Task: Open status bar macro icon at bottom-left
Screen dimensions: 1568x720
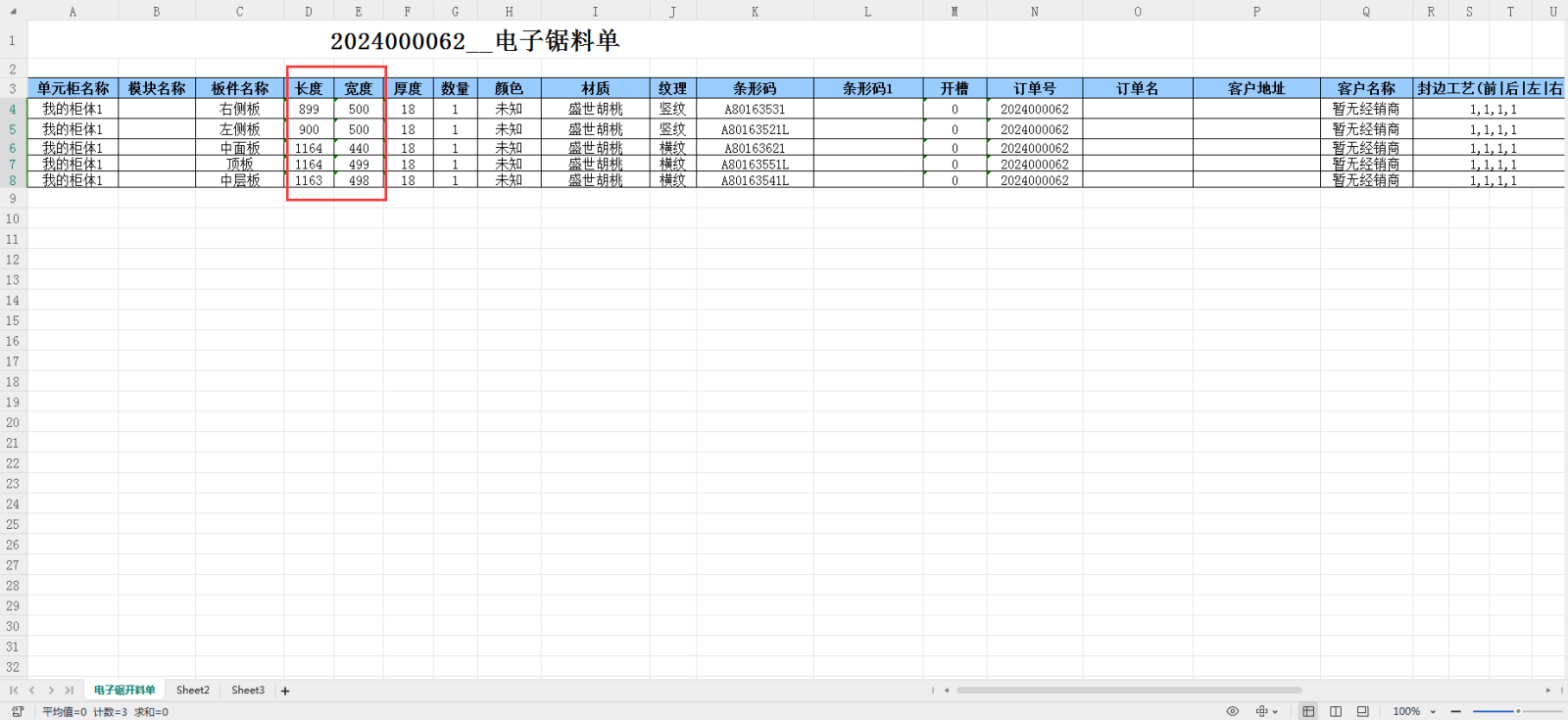Action: tap(18, 712)
